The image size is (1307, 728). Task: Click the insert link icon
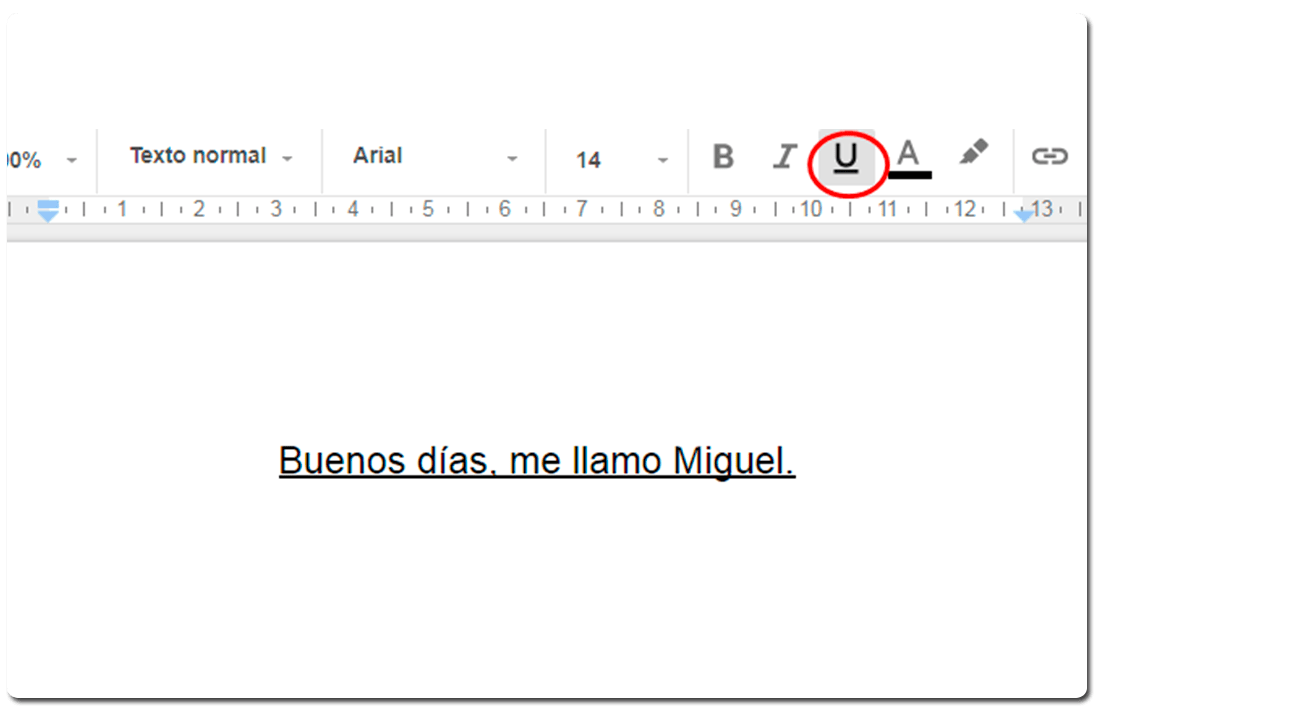pos(1050,156)
